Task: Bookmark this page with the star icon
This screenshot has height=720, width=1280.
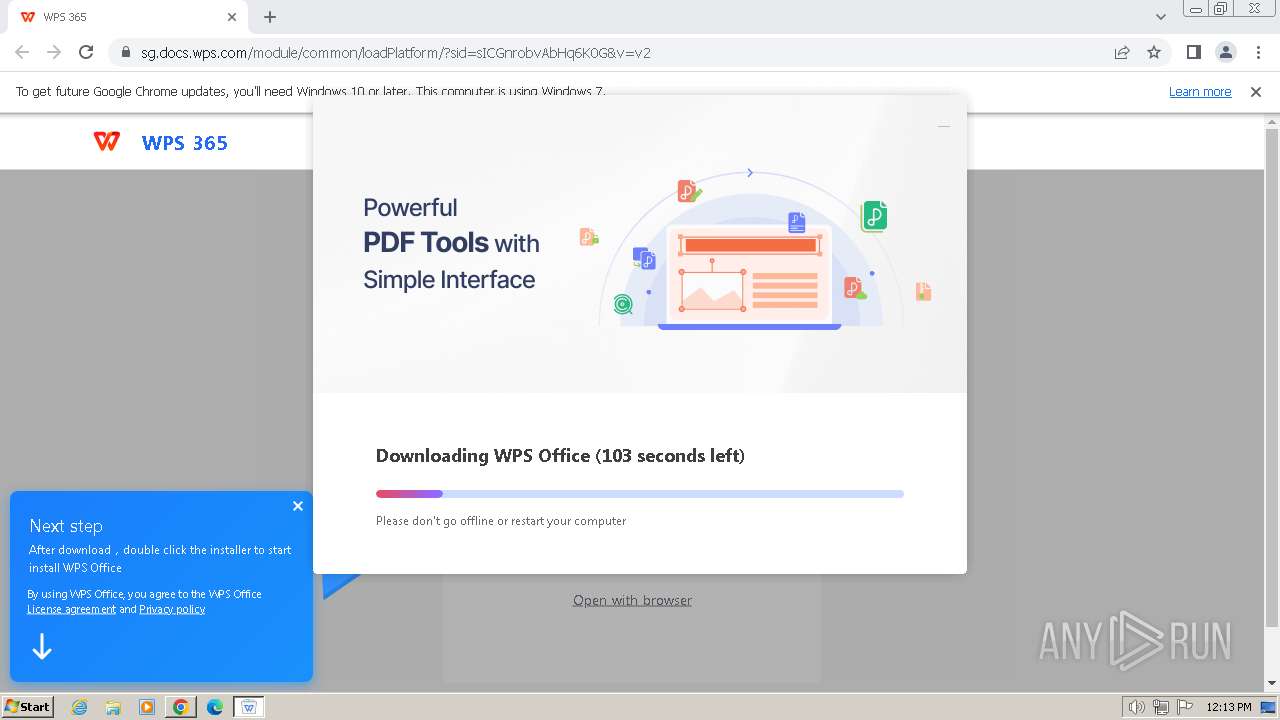Action: pyautogui.click(x=1154, y=52)
